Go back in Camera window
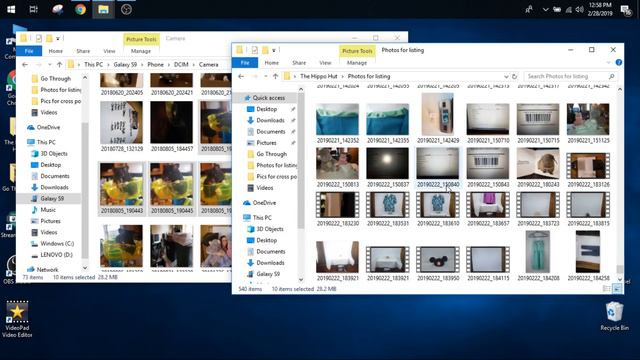The height and width of the screenshot is (360, 640). [25, 64]
